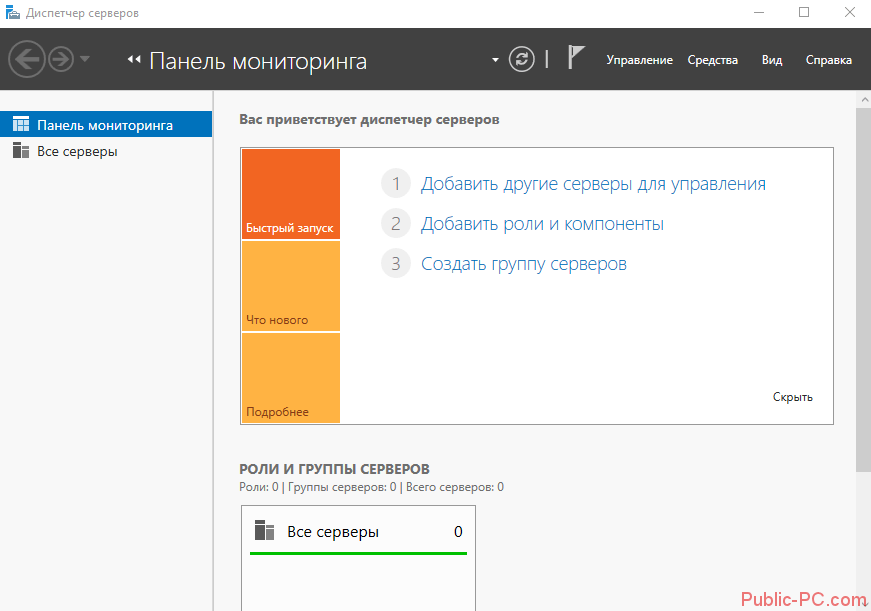Click the refresh dashboard icon
The image size is (871, 611).
pos(522,59)
